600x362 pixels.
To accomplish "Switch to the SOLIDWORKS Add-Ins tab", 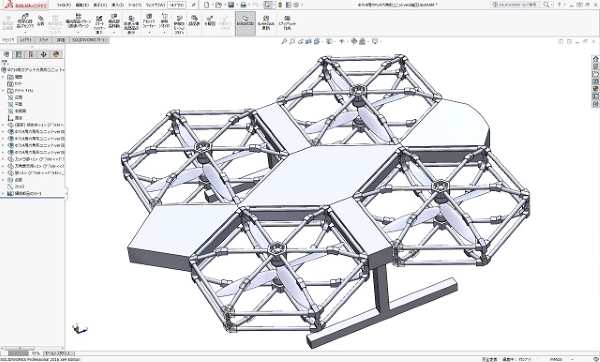I will (90, 40).
